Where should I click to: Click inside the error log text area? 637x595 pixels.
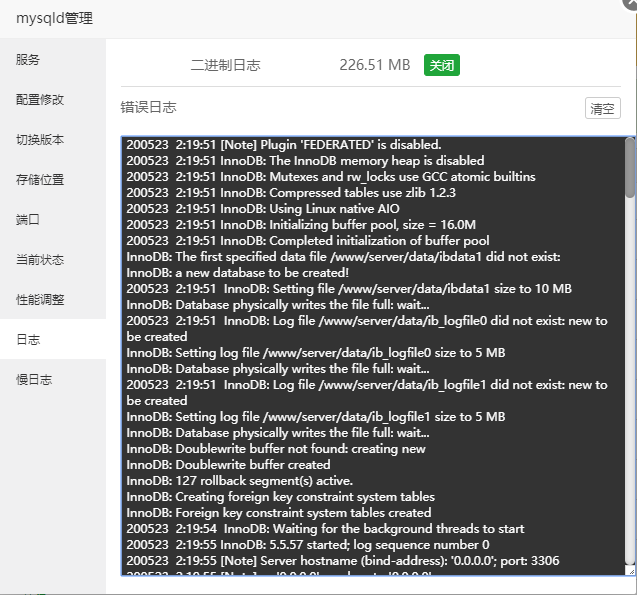370,350
